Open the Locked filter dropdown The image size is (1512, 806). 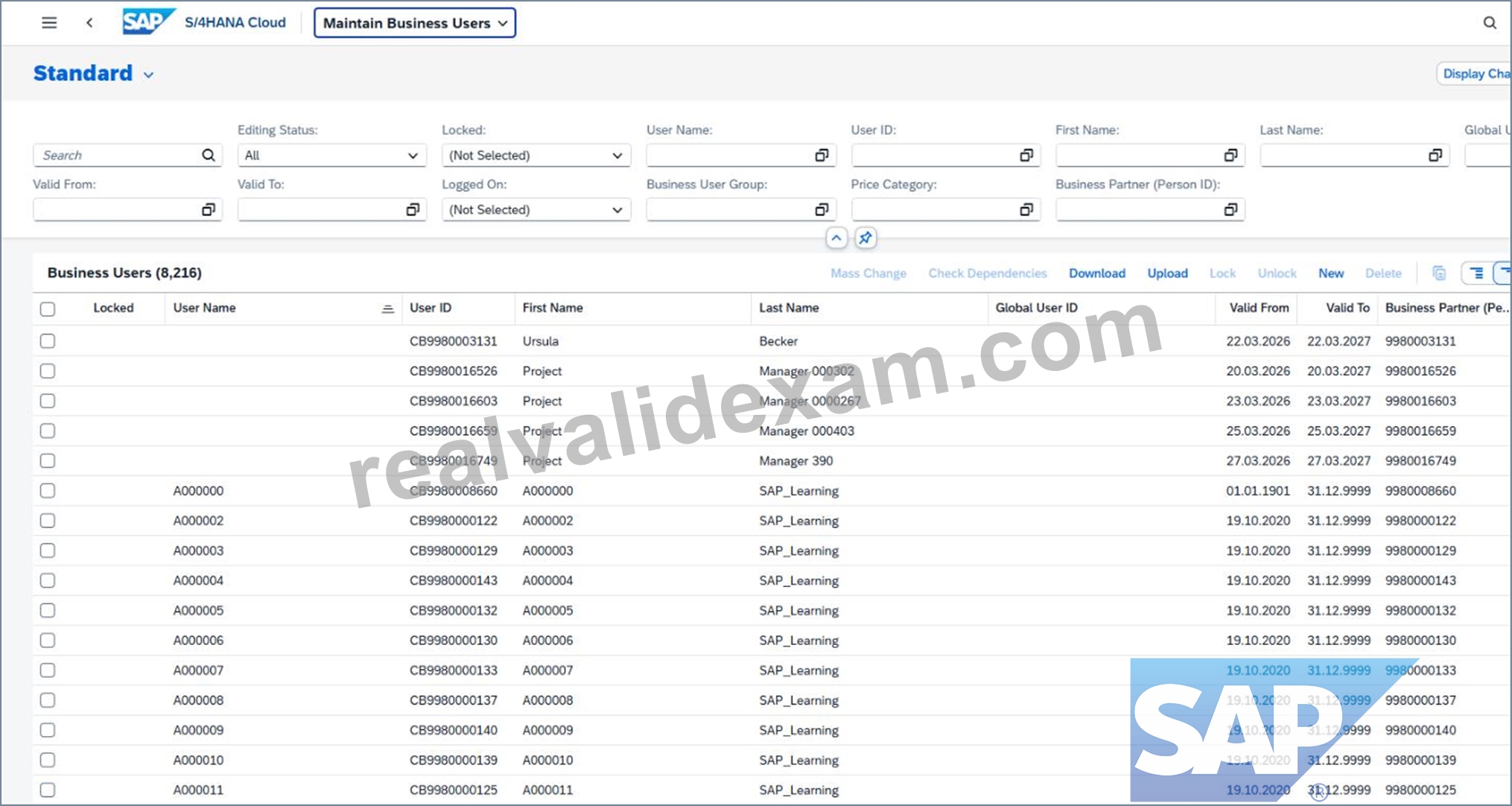[x=536, y=155]
